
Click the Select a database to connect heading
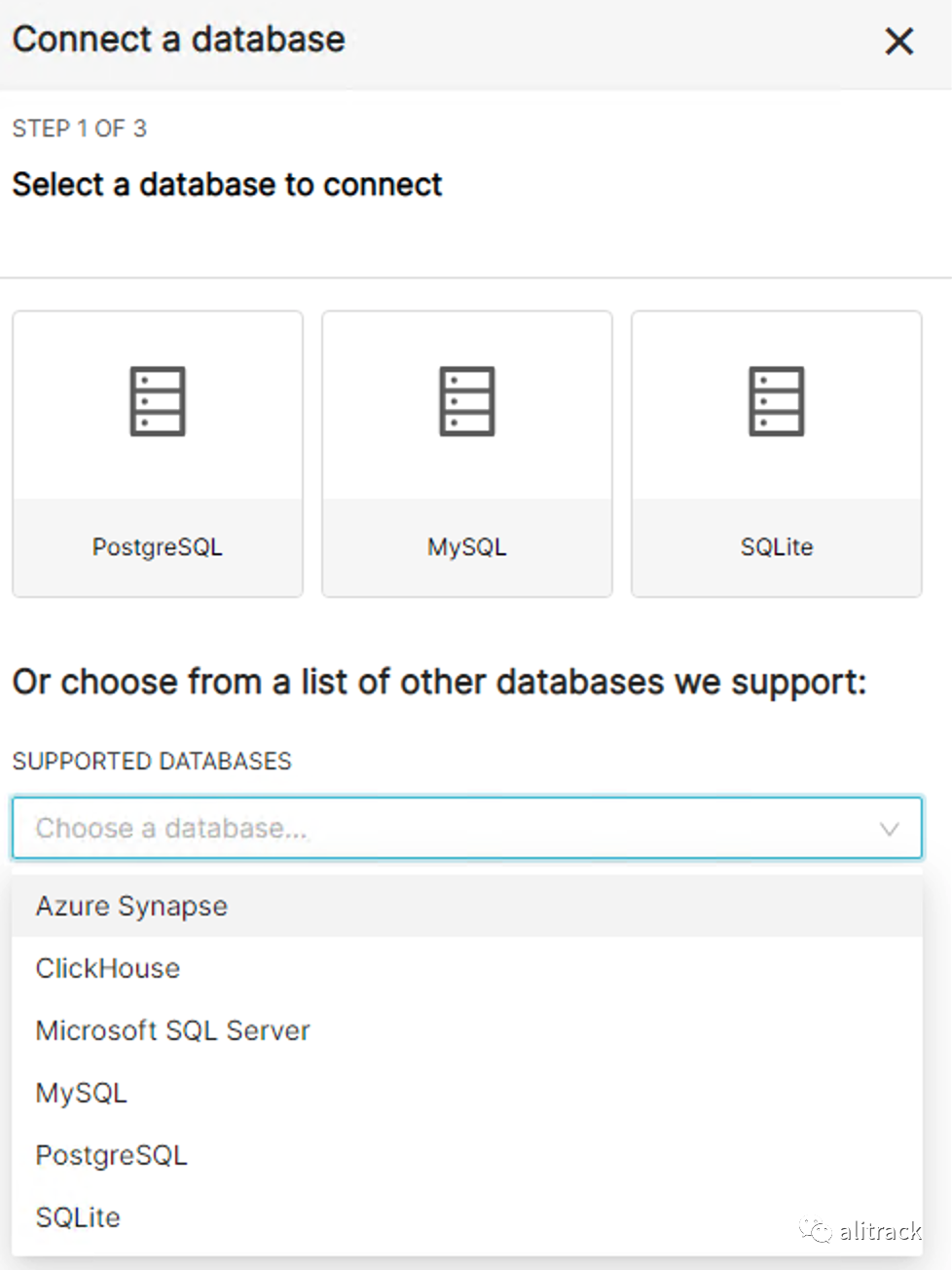coord(227,185)
